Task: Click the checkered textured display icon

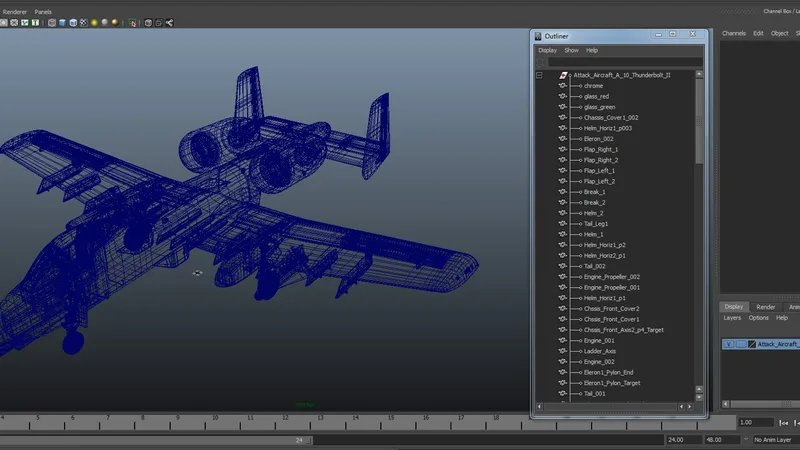Action: (x=84, y=22)
